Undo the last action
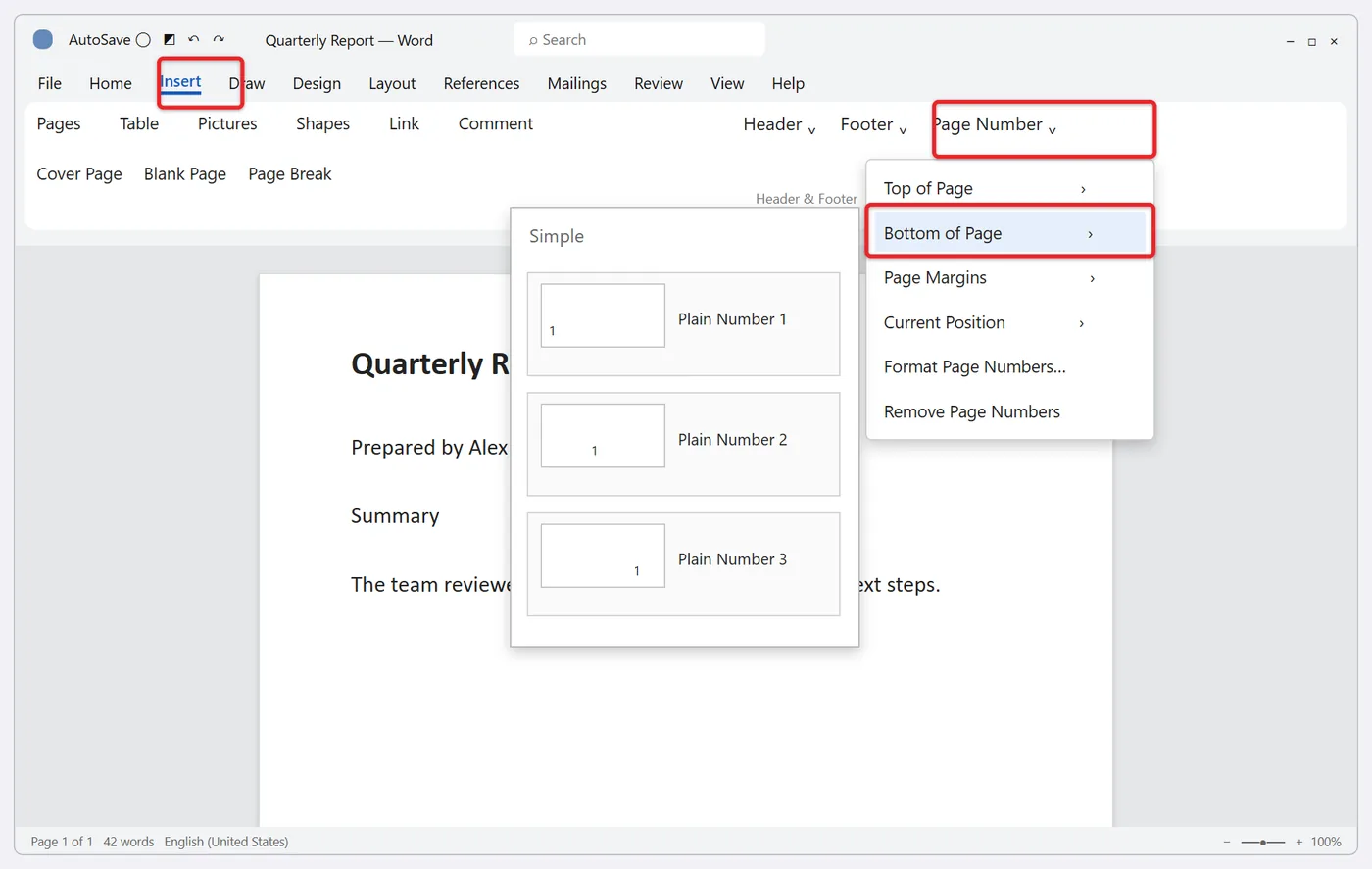 click(194, 40)
